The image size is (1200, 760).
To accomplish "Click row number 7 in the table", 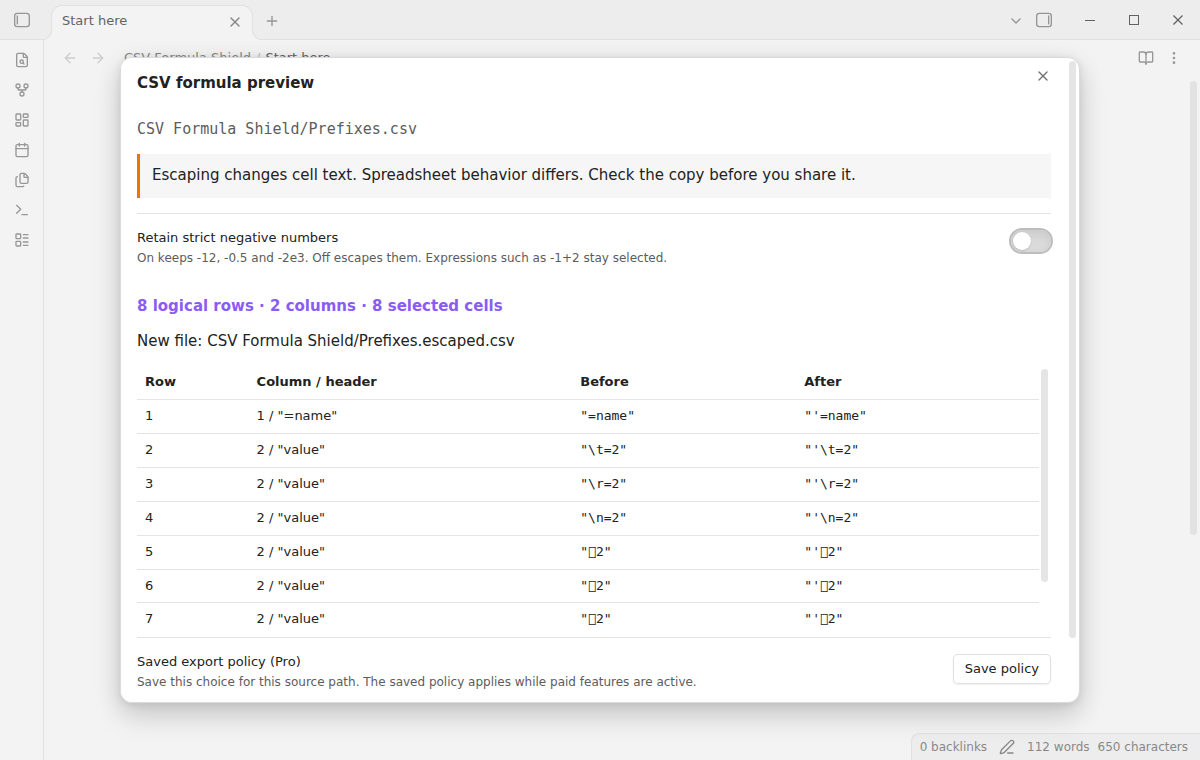I will 149,619.
